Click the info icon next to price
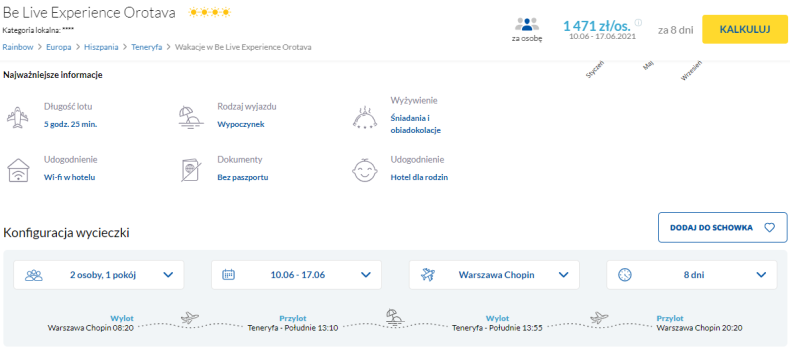This screenshot has height=360, width=790. [x=638, y=23]
